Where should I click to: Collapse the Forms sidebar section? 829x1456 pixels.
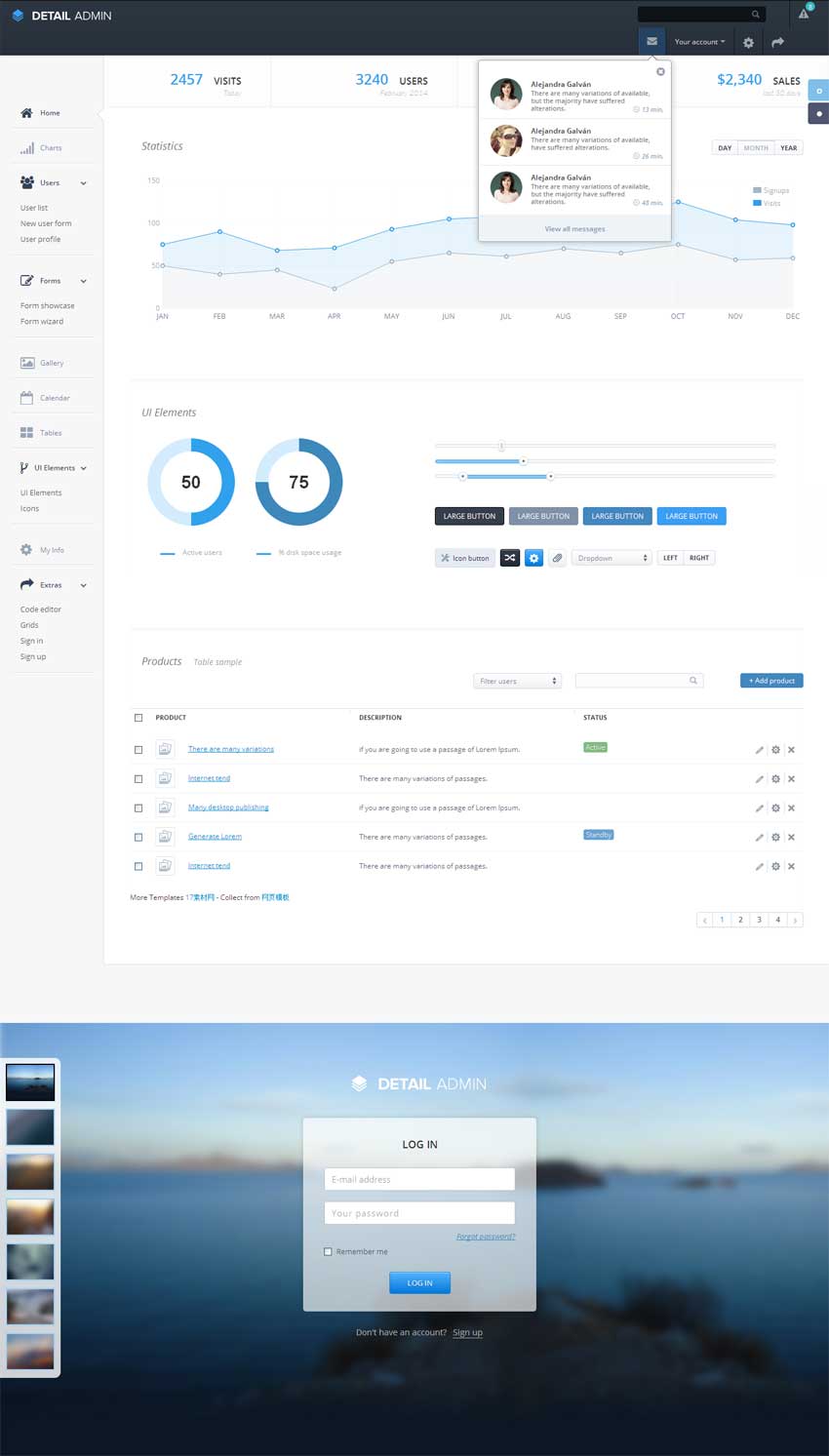tap(83, 281)
